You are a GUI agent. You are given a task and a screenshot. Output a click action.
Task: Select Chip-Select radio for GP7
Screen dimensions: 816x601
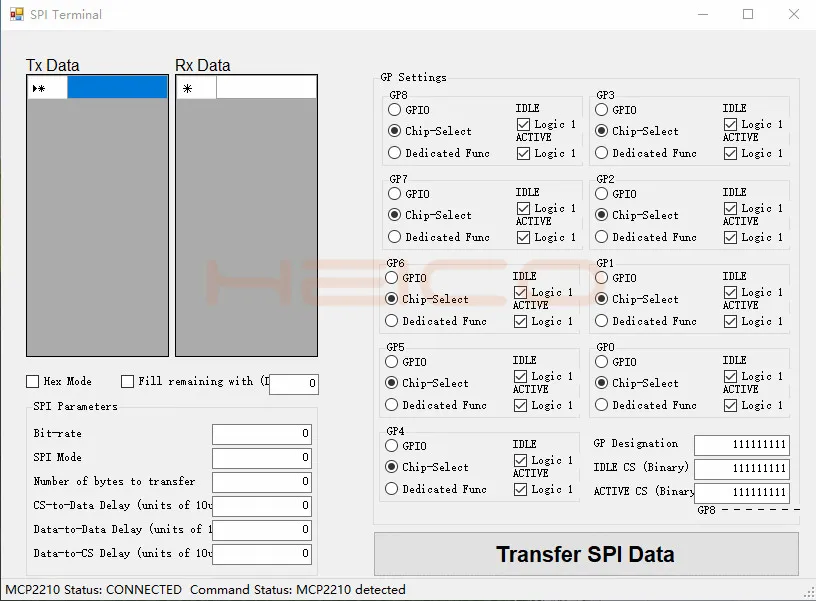[394, 215]
